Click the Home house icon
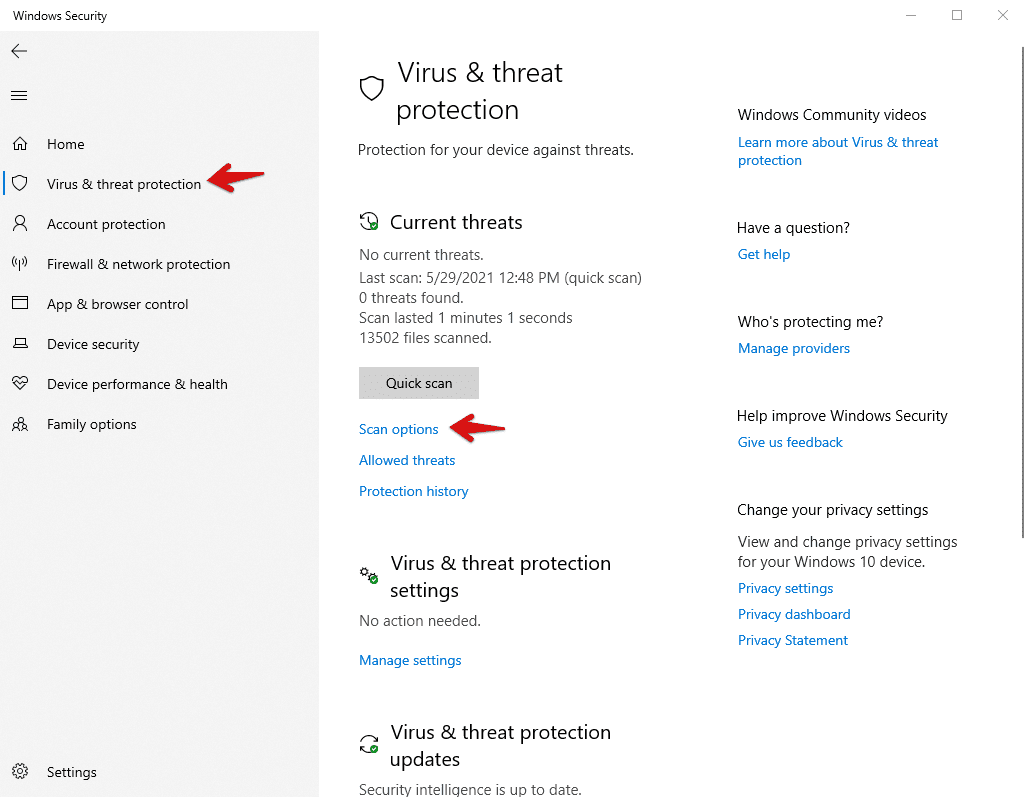The image size is (1025, 797). pos(20,144)
